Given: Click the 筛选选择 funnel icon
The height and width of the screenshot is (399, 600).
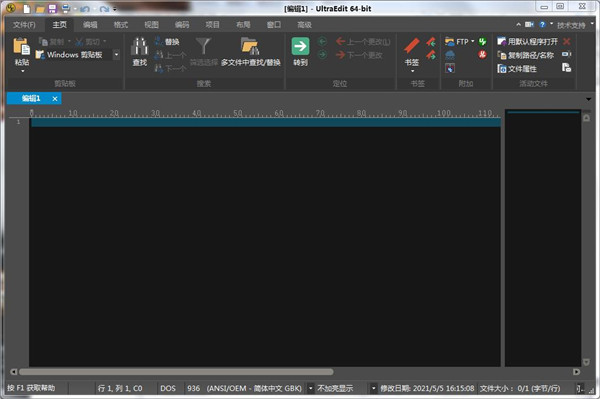Looking at the screenshot, I should click(x=203, y=46).
